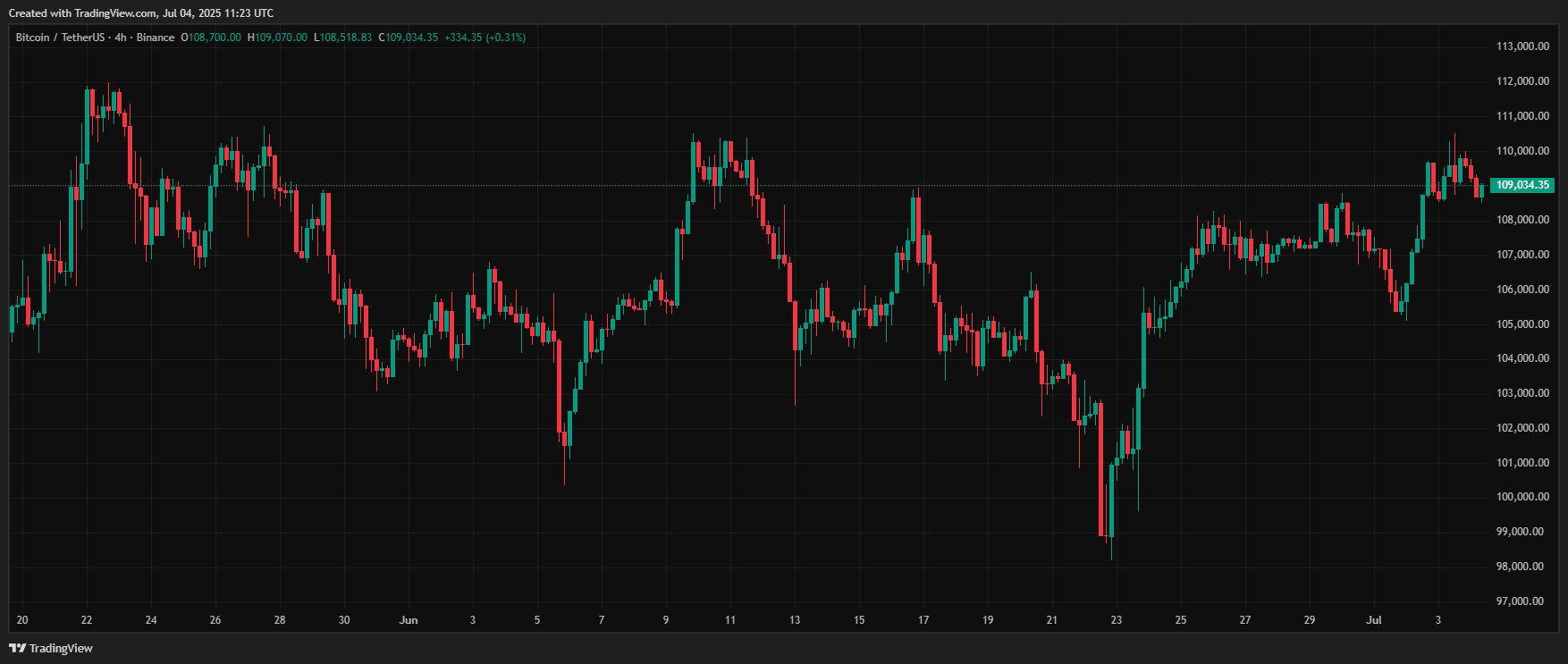Click the 103,000.00 price axis label
The width and height of the screenshot is (1568, 664).
tap(1522, 393)
